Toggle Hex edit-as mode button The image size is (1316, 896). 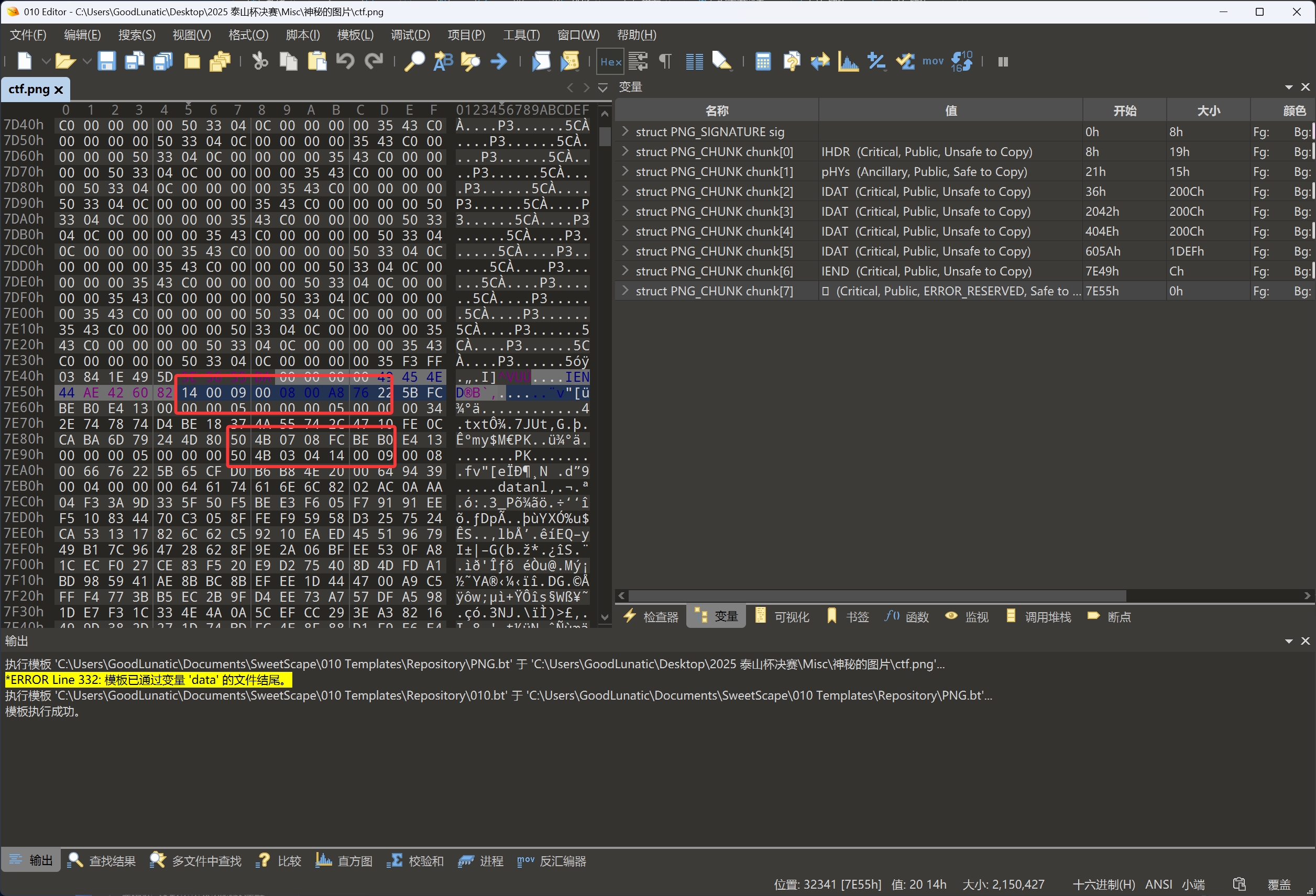(x=610, y=61)
